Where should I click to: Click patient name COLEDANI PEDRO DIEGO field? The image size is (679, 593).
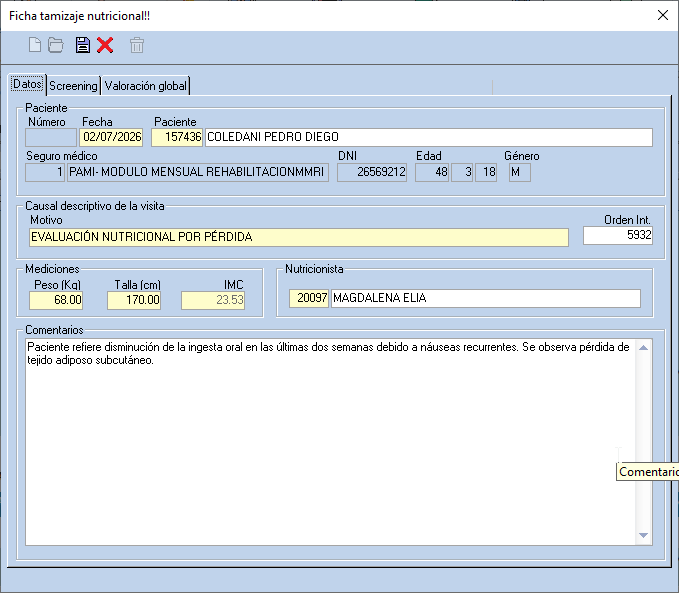point(429,137)
